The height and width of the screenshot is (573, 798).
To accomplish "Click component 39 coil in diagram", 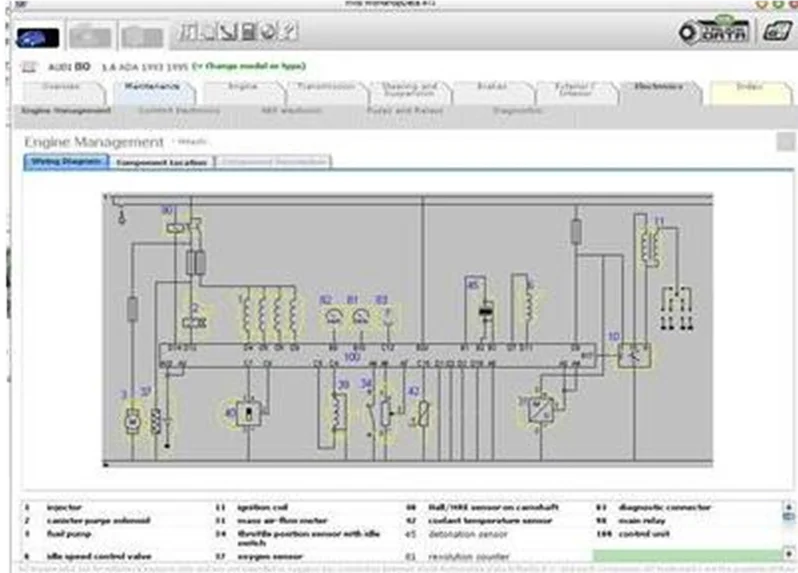I will [x=338, y=411].
